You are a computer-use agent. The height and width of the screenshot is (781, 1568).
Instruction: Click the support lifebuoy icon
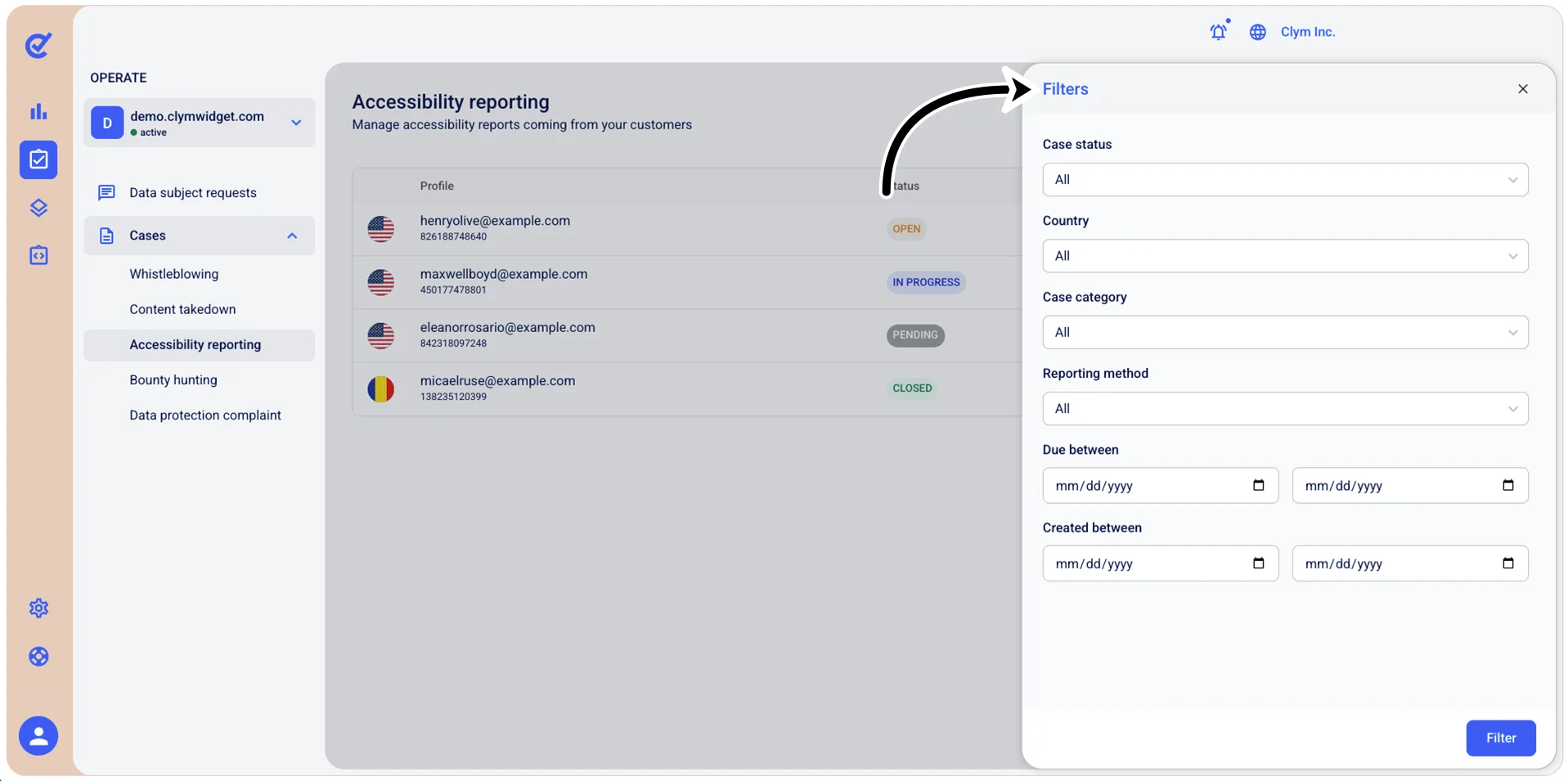click(38, 657)
